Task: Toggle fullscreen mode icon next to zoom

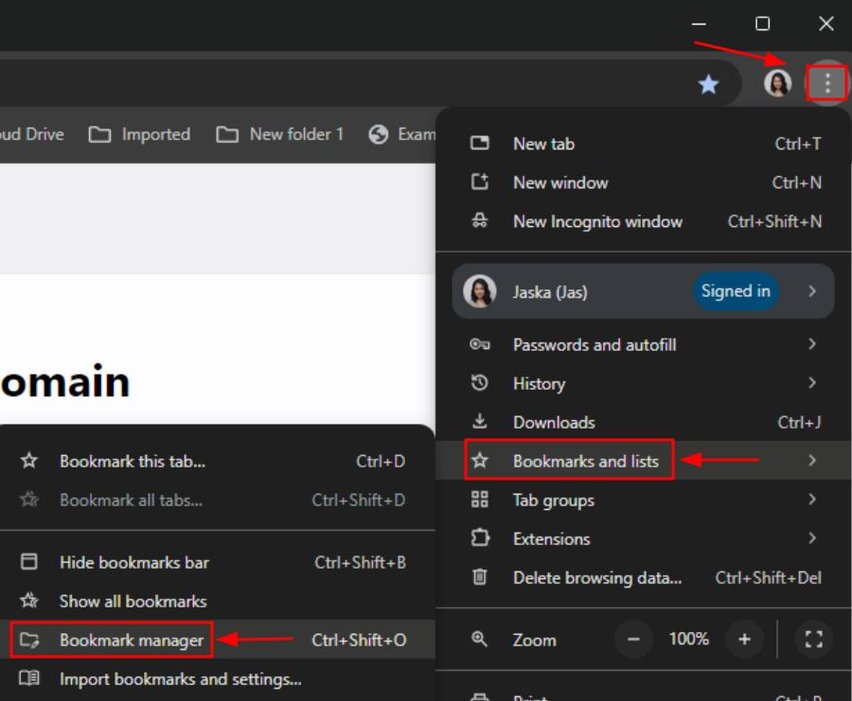Action: [813, 640]
